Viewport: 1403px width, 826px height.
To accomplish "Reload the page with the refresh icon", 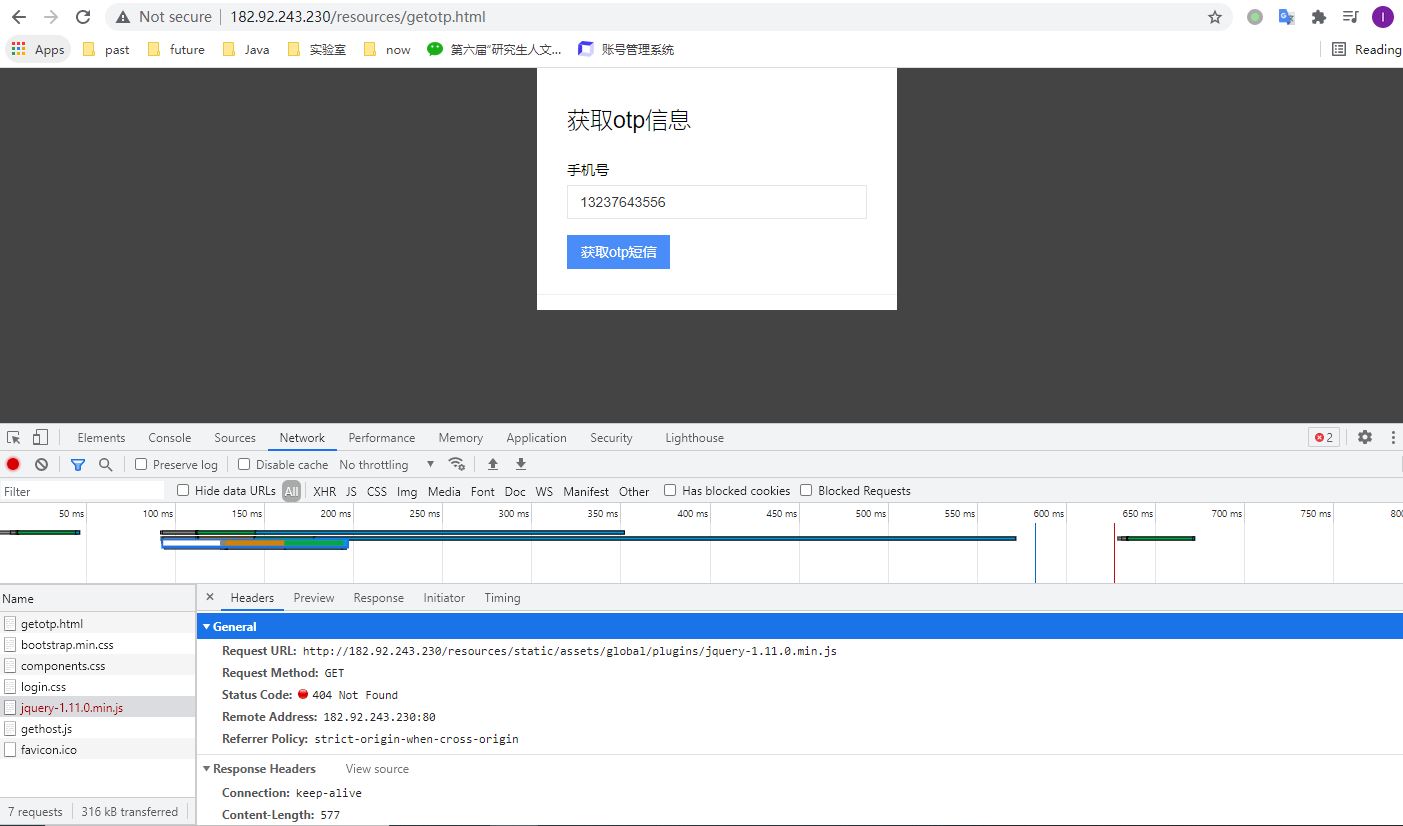I will (83, 17).
